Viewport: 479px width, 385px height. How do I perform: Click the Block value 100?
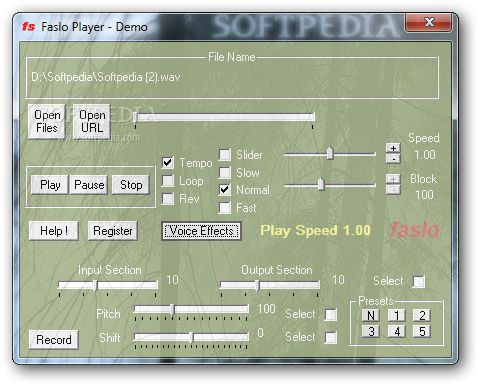point(424,195)
